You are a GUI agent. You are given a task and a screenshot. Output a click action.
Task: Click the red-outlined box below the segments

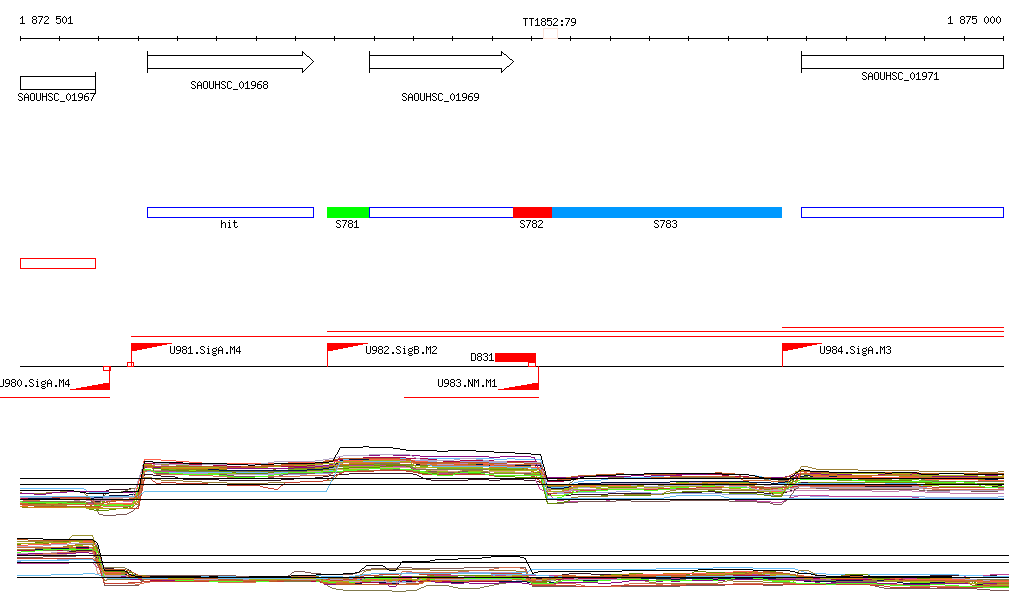(x=57, y=263)
